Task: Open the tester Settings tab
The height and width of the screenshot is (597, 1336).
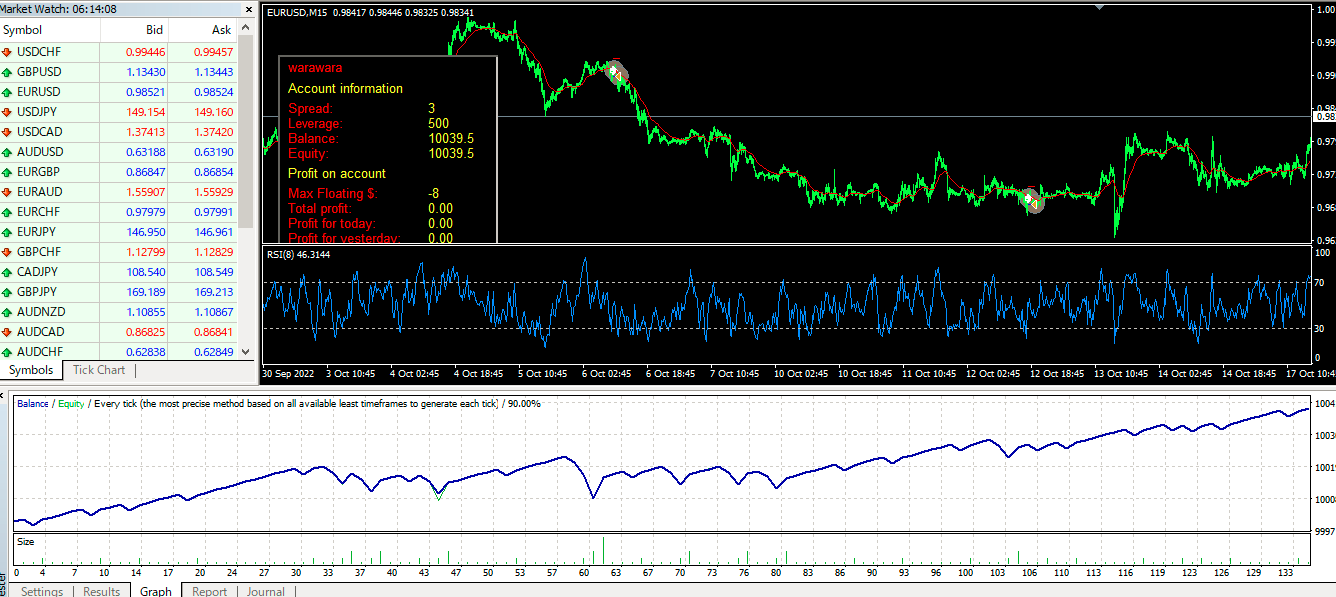Action: pos(42,591)
